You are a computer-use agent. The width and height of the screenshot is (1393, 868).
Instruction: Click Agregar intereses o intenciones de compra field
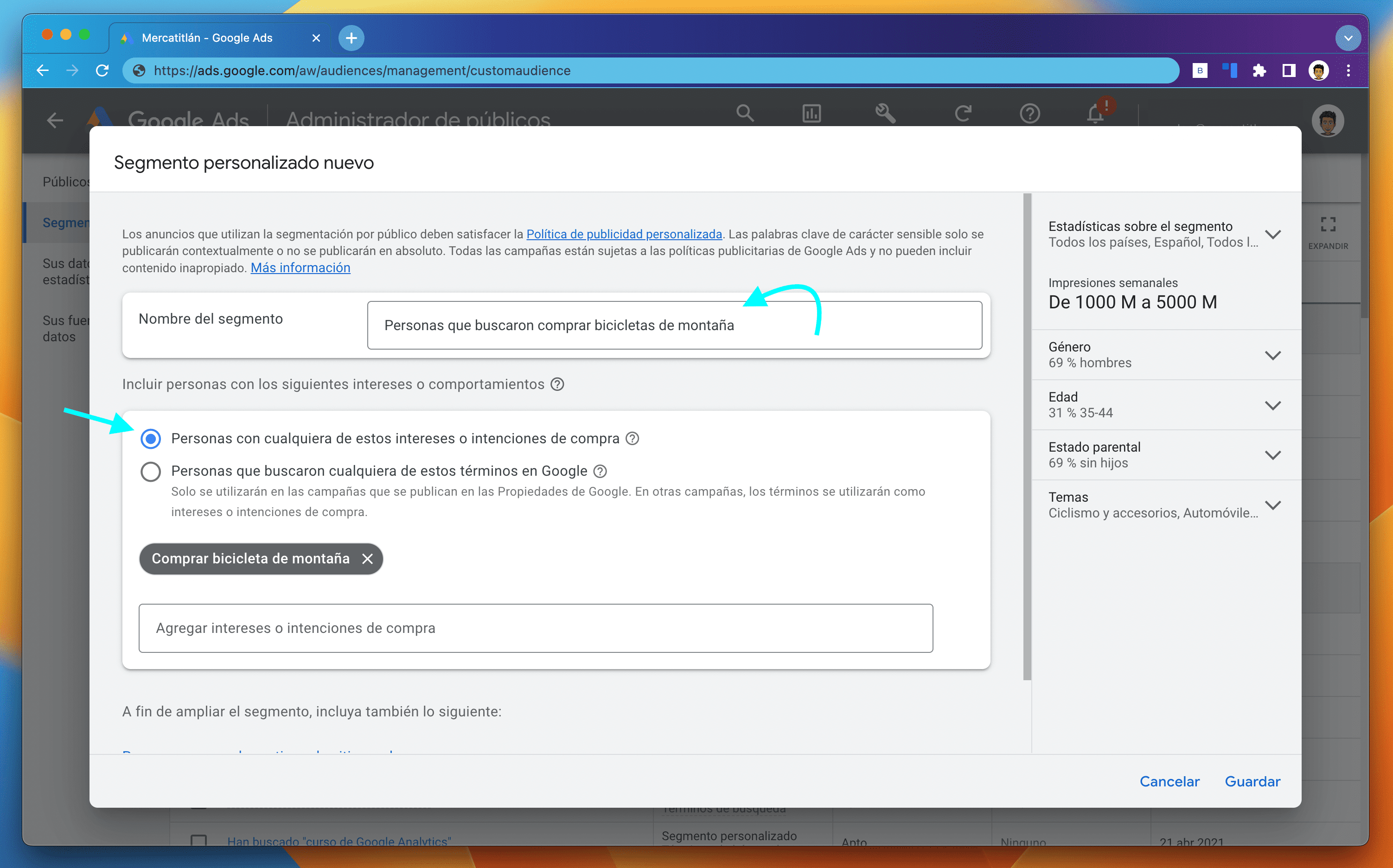(x=536, y=627)
